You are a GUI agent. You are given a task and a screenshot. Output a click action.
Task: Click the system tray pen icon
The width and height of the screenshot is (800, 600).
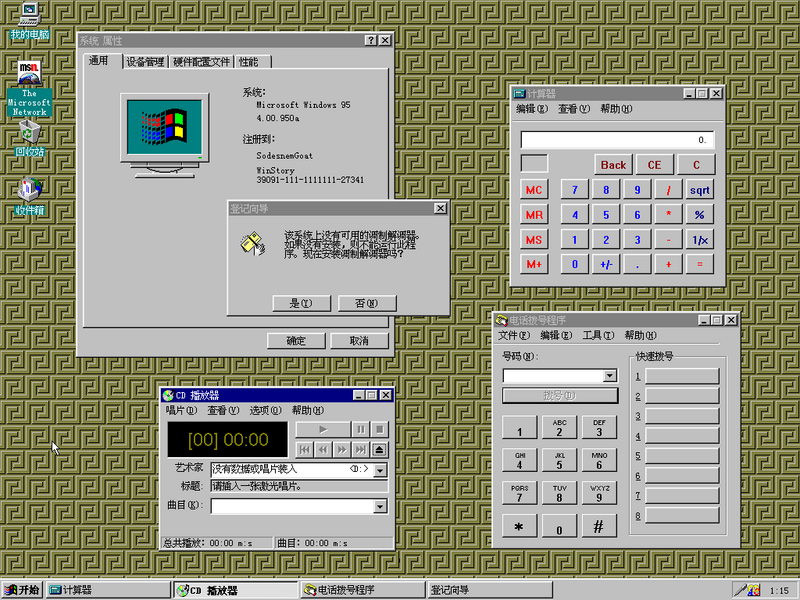pos(740,590)
